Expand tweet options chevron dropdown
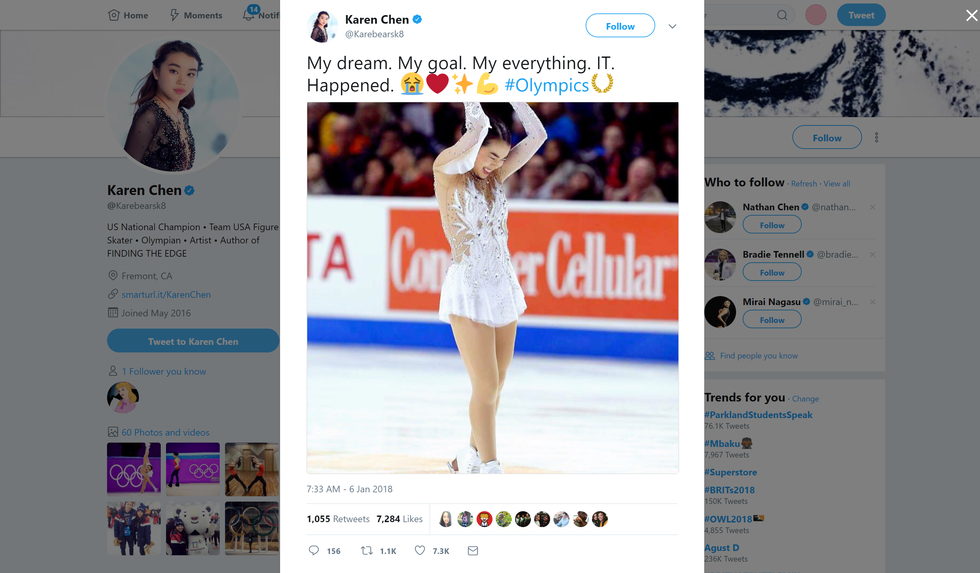 click(x=672, y=26)
